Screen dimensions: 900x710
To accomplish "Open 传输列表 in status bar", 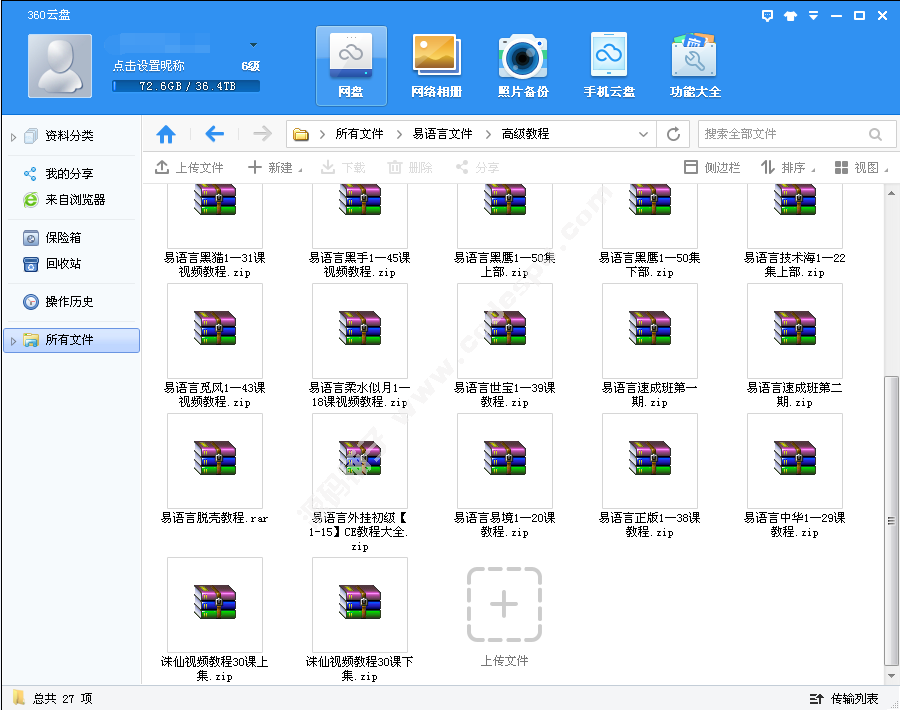I will point(844,699).
